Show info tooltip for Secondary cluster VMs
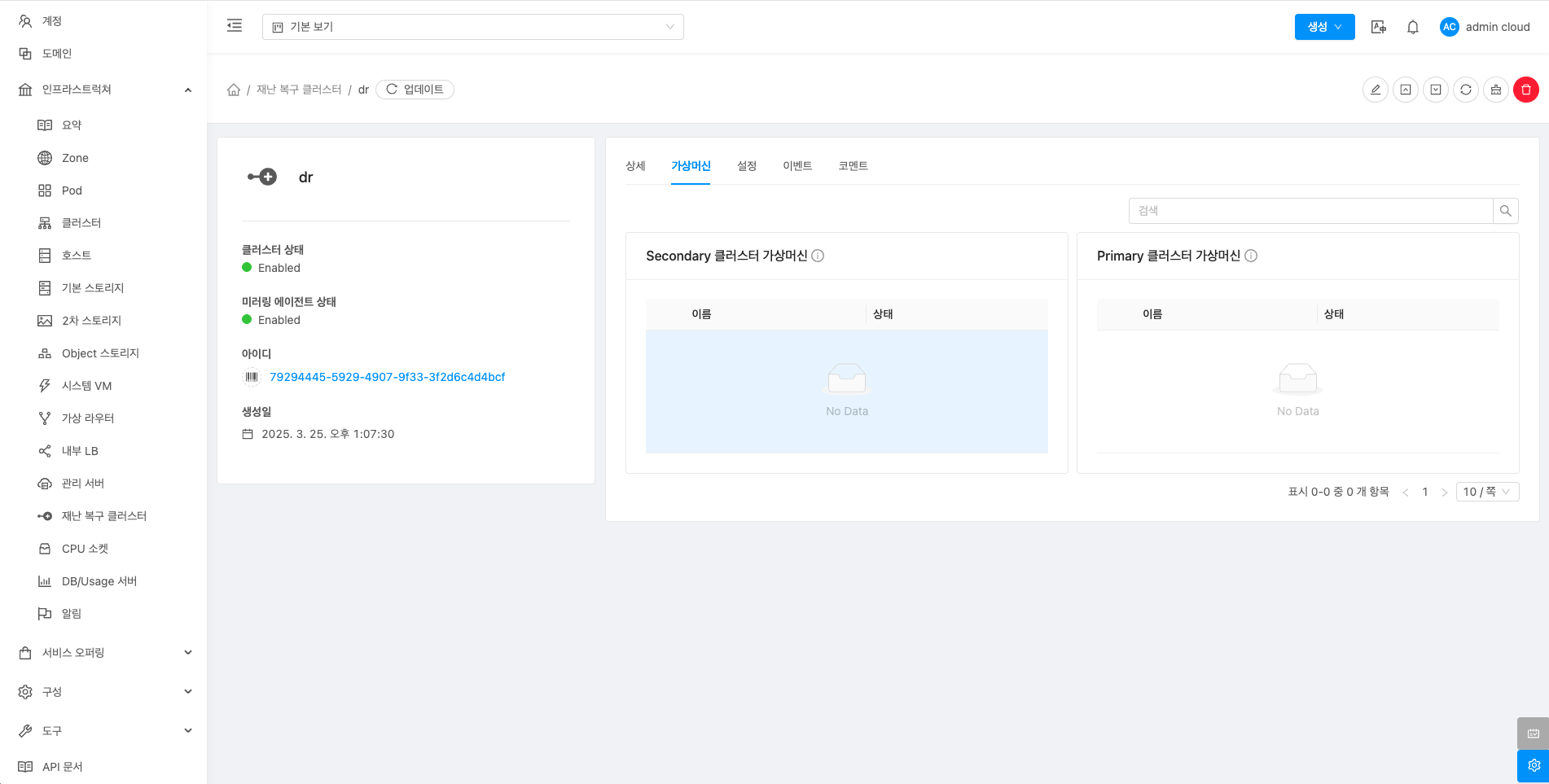Image resolution: width=1549 pixels, height=784 pixels. (818, 256)
